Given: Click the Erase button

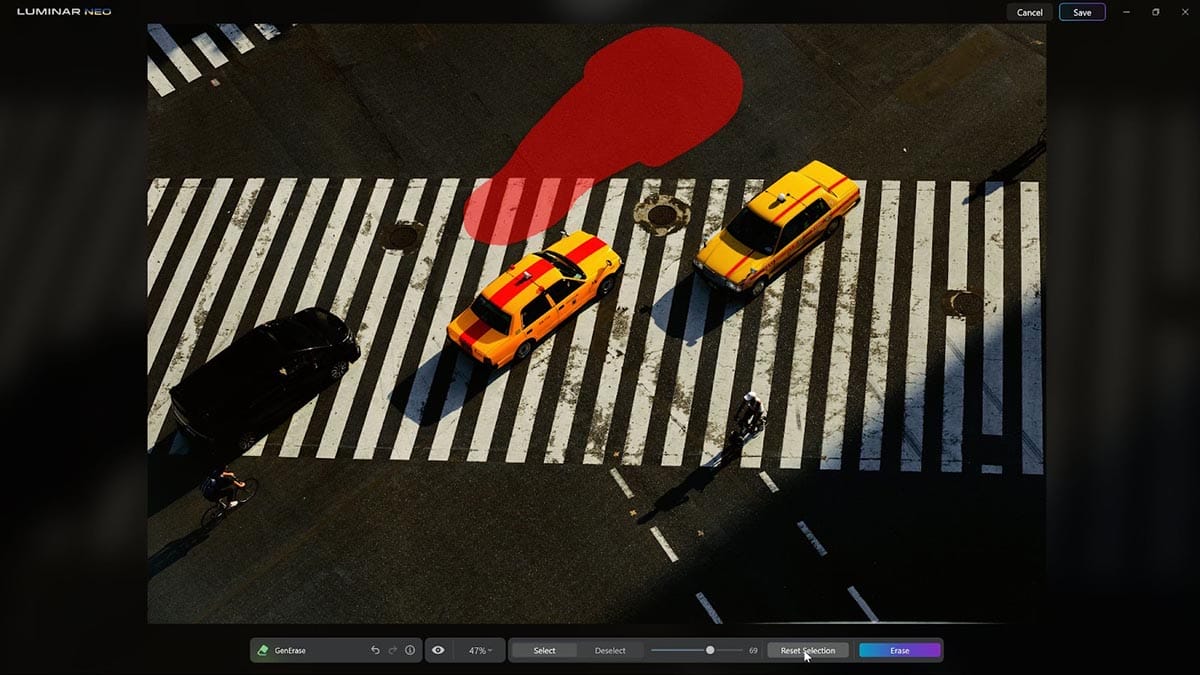Looking at the screenshot, I should pos(900,650).
